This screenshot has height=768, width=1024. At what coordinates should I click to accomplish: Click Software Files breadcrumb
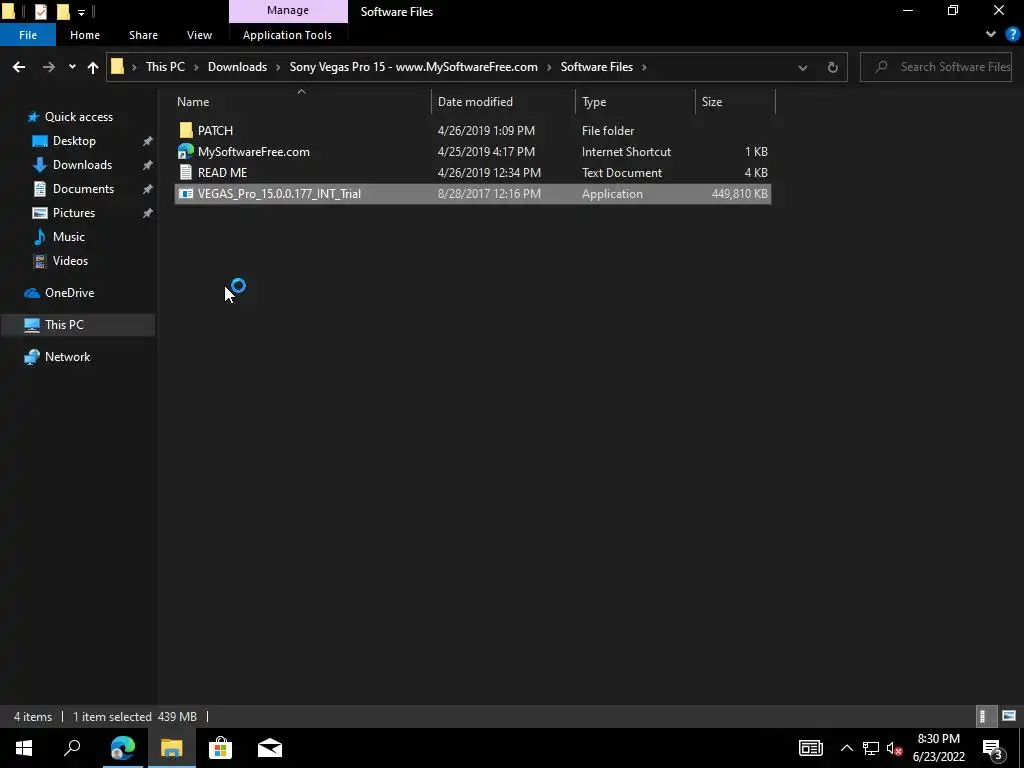pos(596,67)
